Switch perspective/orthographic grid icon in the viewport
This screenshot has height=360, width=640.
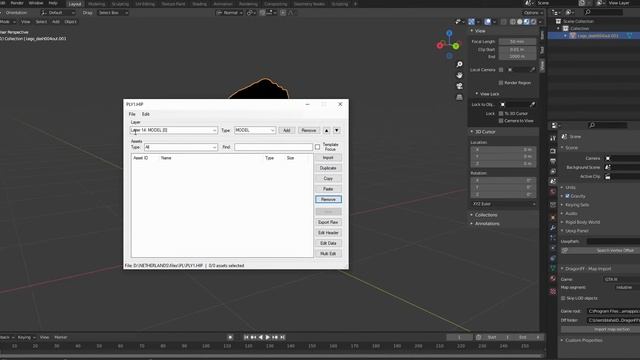[459, 97]
